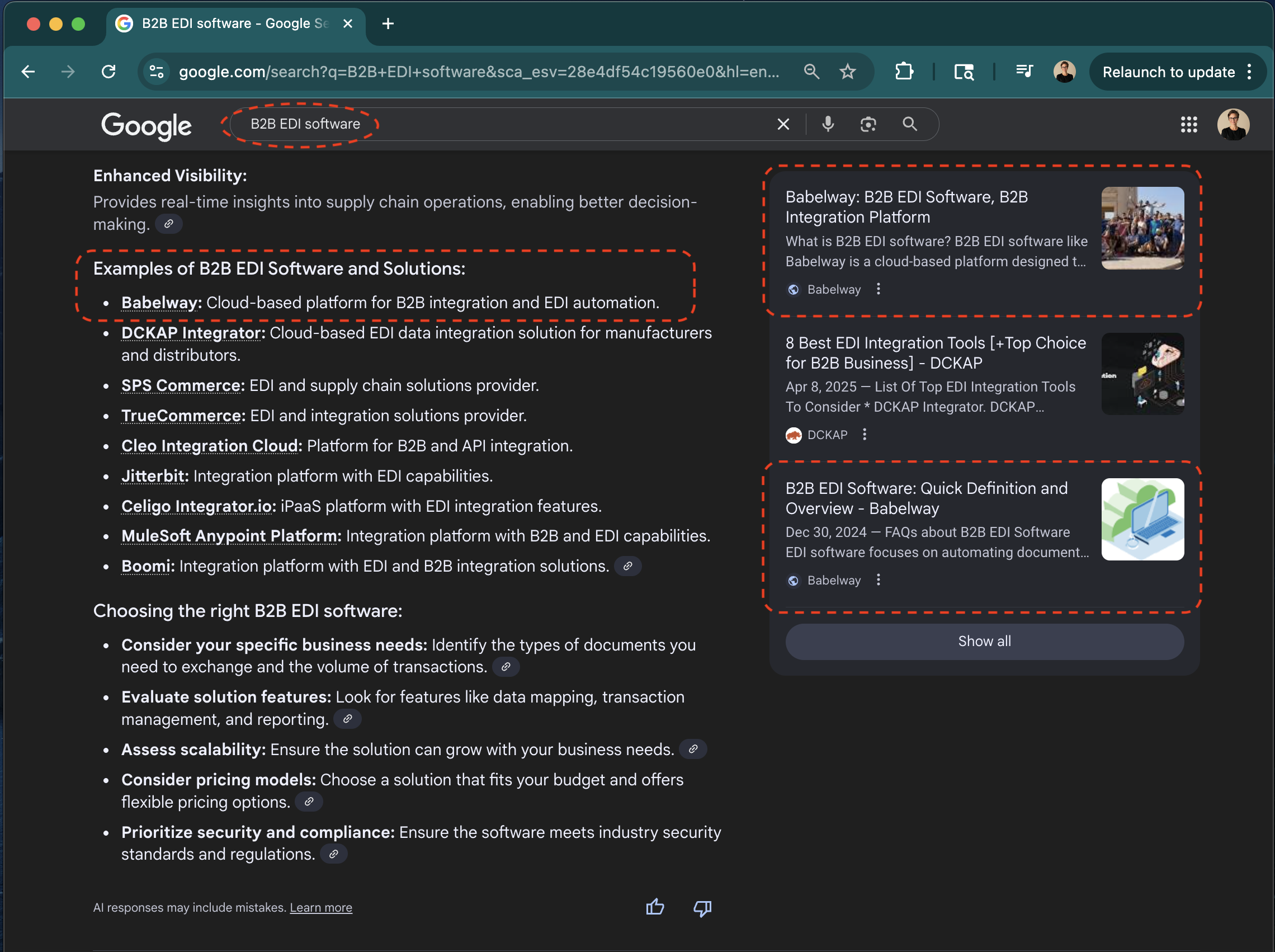Open three-dot menu for DCKAP source

point(864,435)
